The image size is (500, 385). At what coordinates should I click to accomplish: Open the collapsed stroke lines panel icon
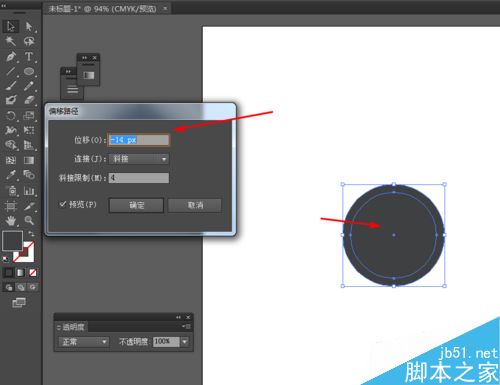coord(72,90)
